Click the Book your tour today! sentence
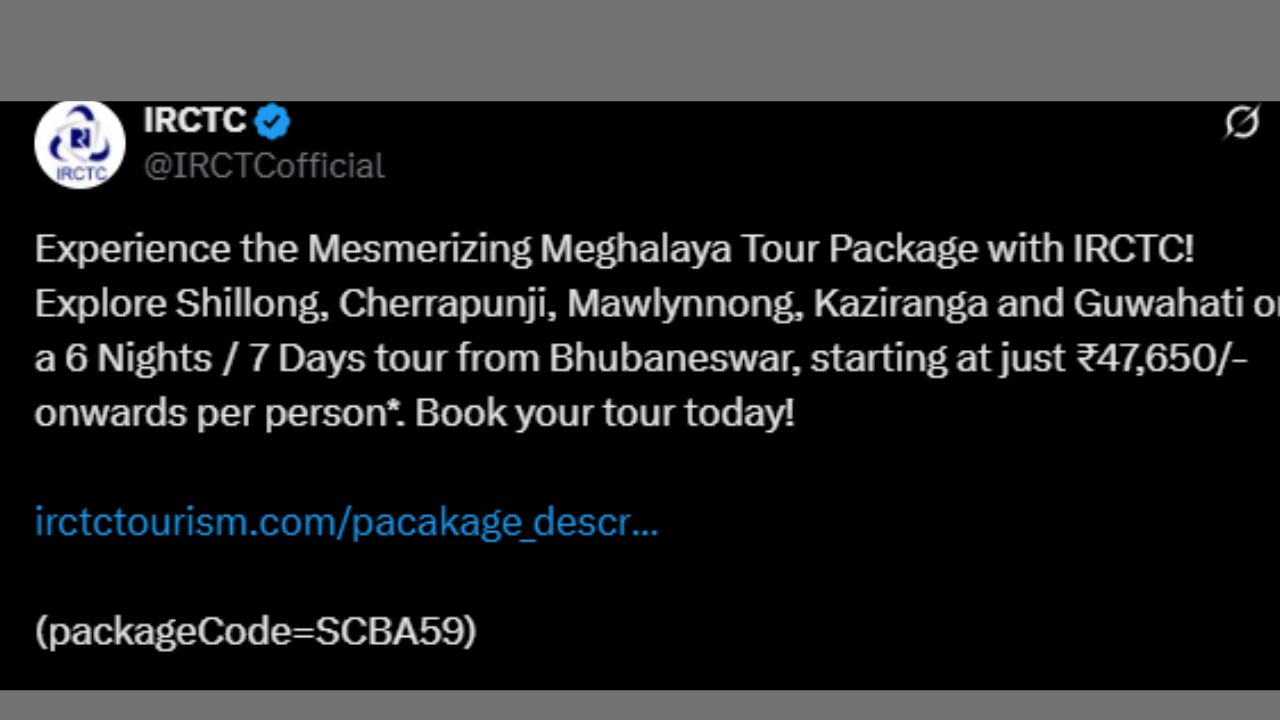The width and height of the screenshot is (1280, 720). (x=604, y=413)
